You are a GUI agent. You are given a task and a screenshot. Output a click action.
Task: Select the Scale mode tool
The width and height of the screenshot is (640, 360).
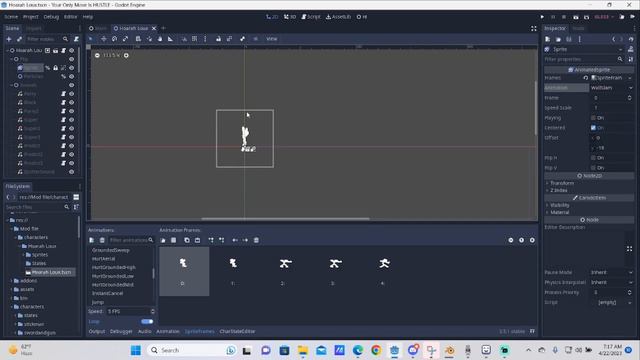coord(125,39)
